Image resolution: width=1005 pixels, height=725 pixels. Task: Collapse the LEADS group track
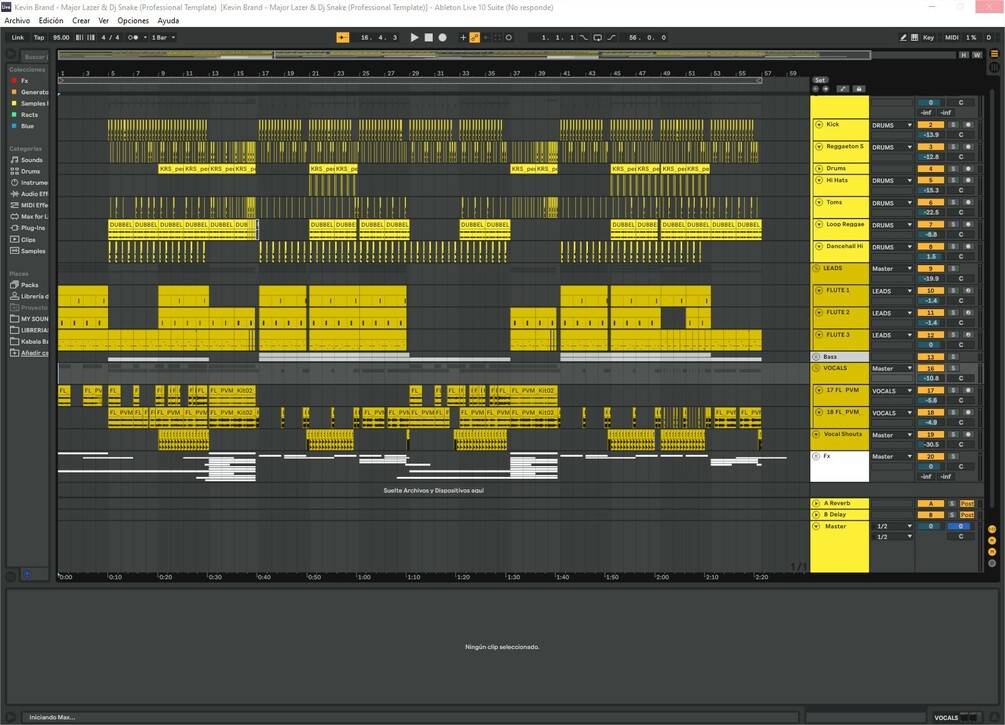(817, 268)
